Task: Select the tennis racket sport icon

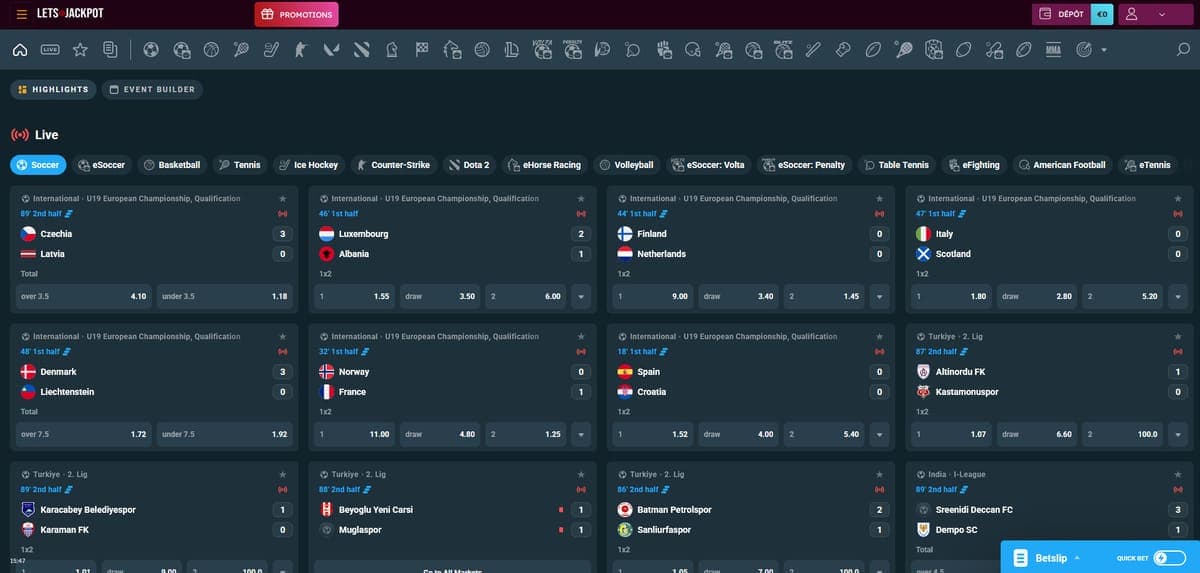Action: (241, 49)
